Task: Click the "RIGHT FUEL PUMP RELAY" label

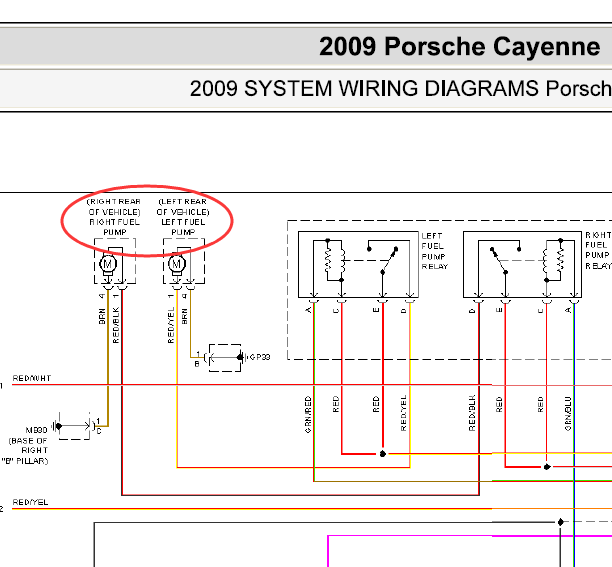Action: 598,251
